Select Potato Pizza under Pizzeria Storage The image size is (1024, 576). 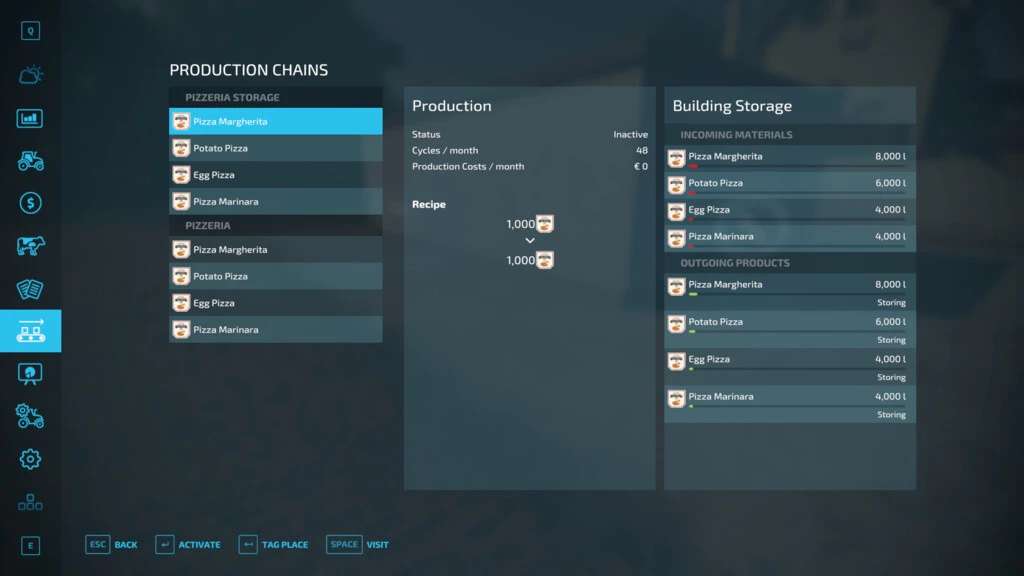[x=275, y=148]
